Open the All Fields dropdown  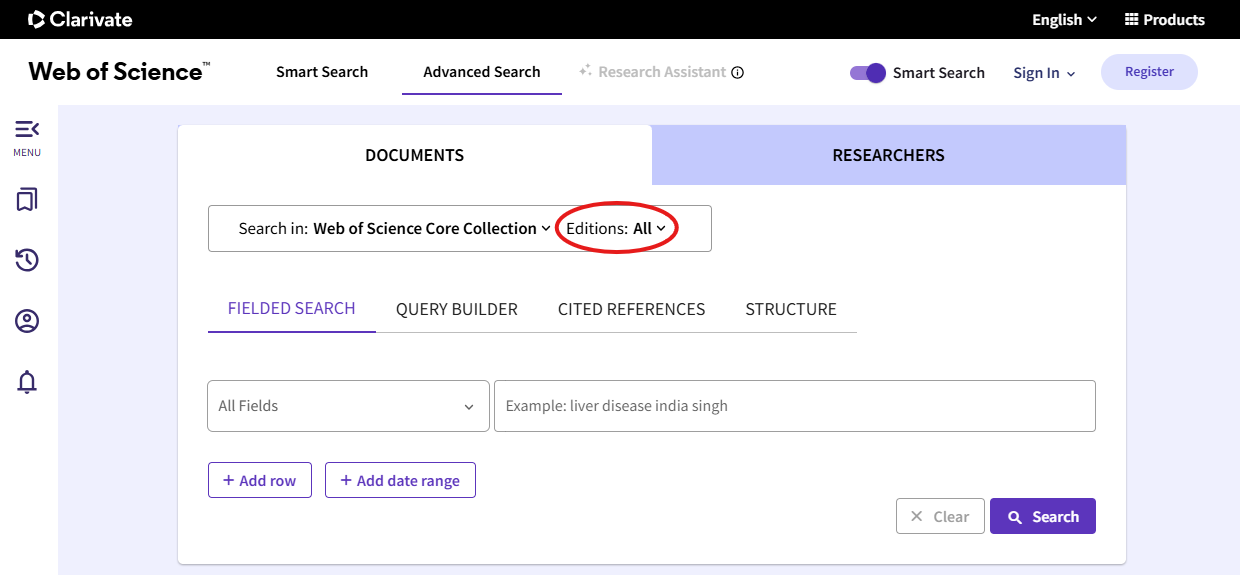point(347,406)
